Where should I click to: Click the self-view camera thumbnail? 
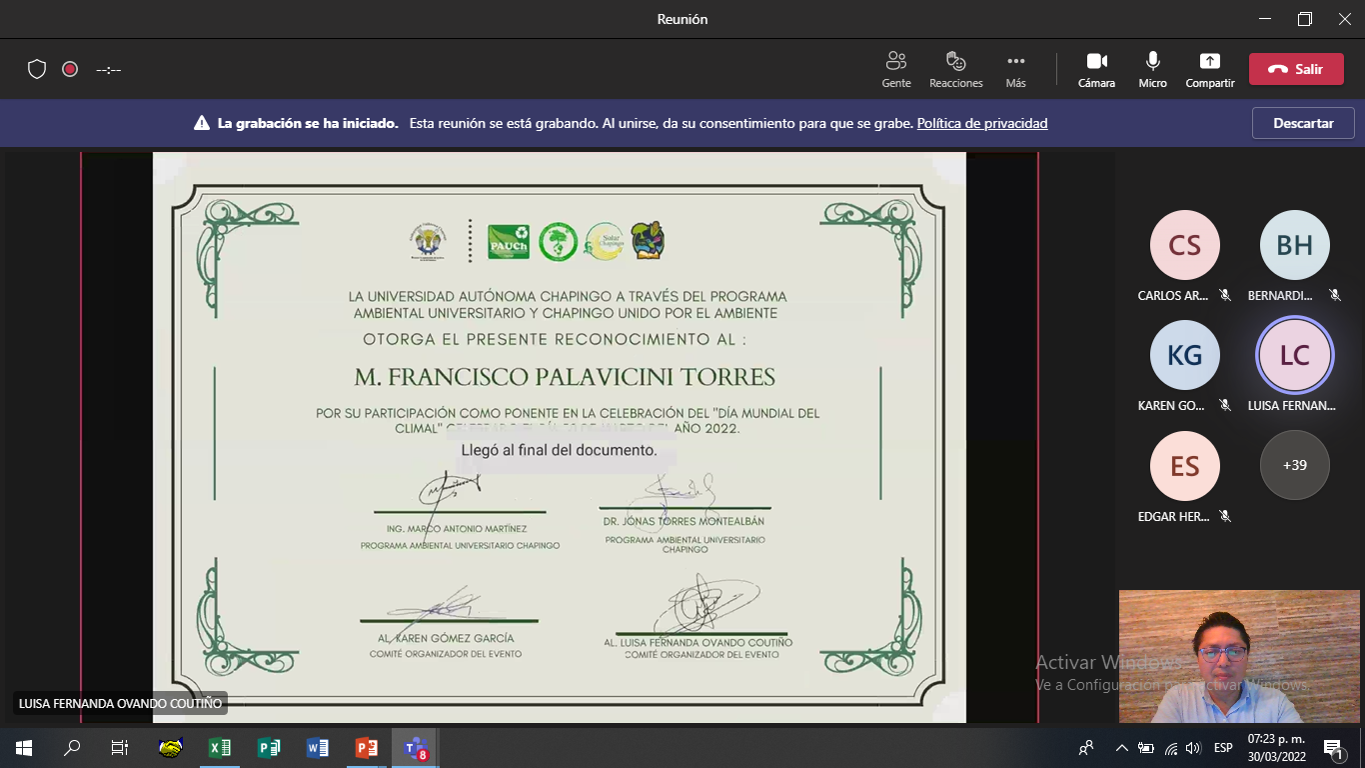(1240, 656)
